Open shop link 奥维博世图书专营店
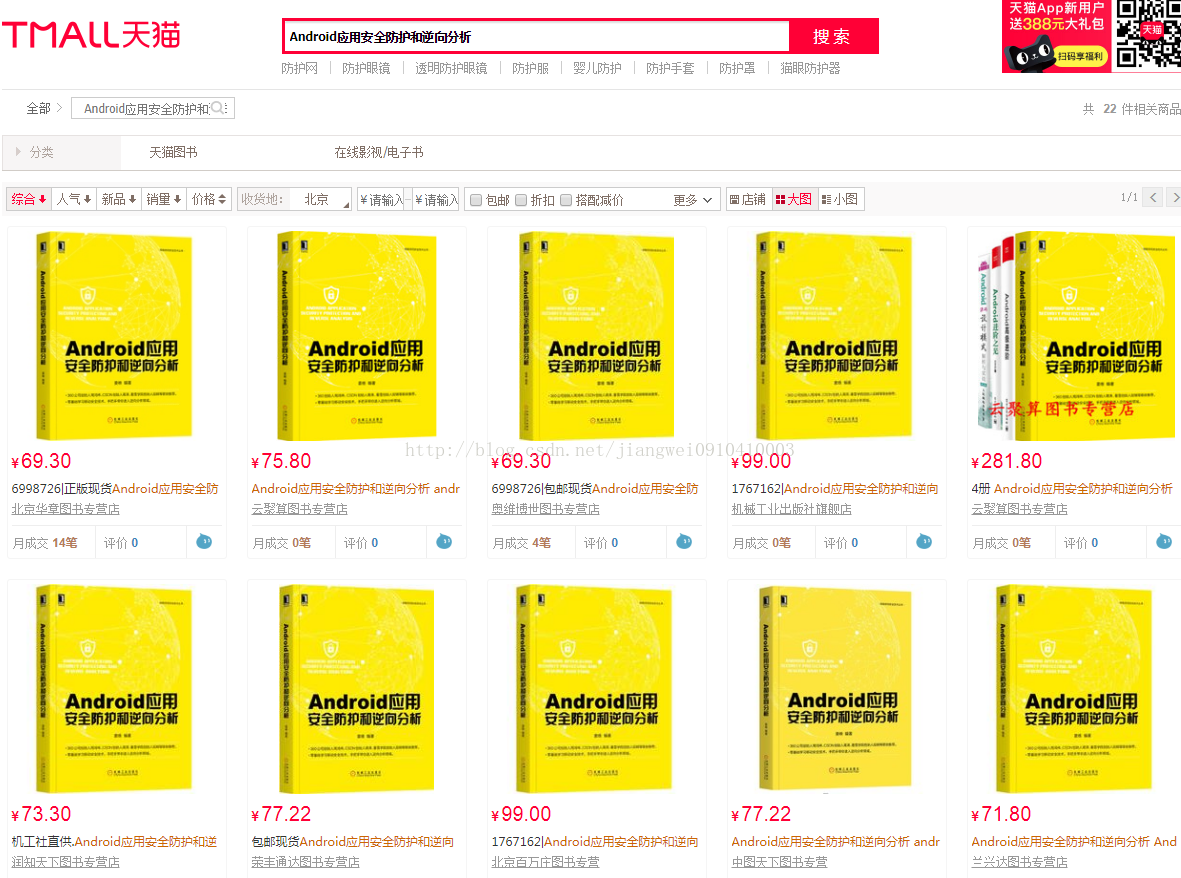The height and width of the screenshot is (878, 1181). (x=545, y=509)
